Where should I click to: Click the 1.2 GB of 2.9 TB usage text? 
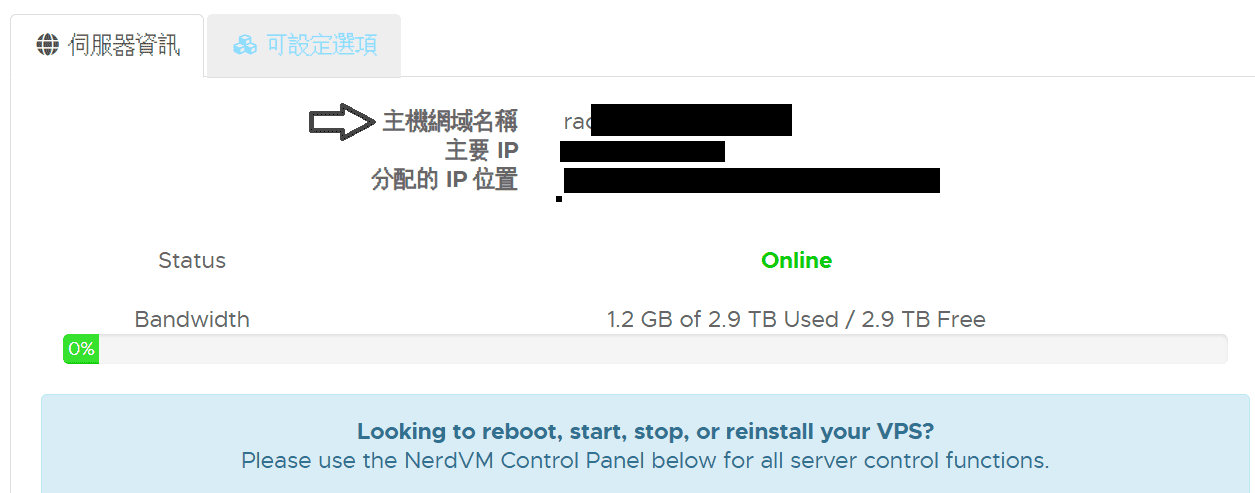(796, 320)
